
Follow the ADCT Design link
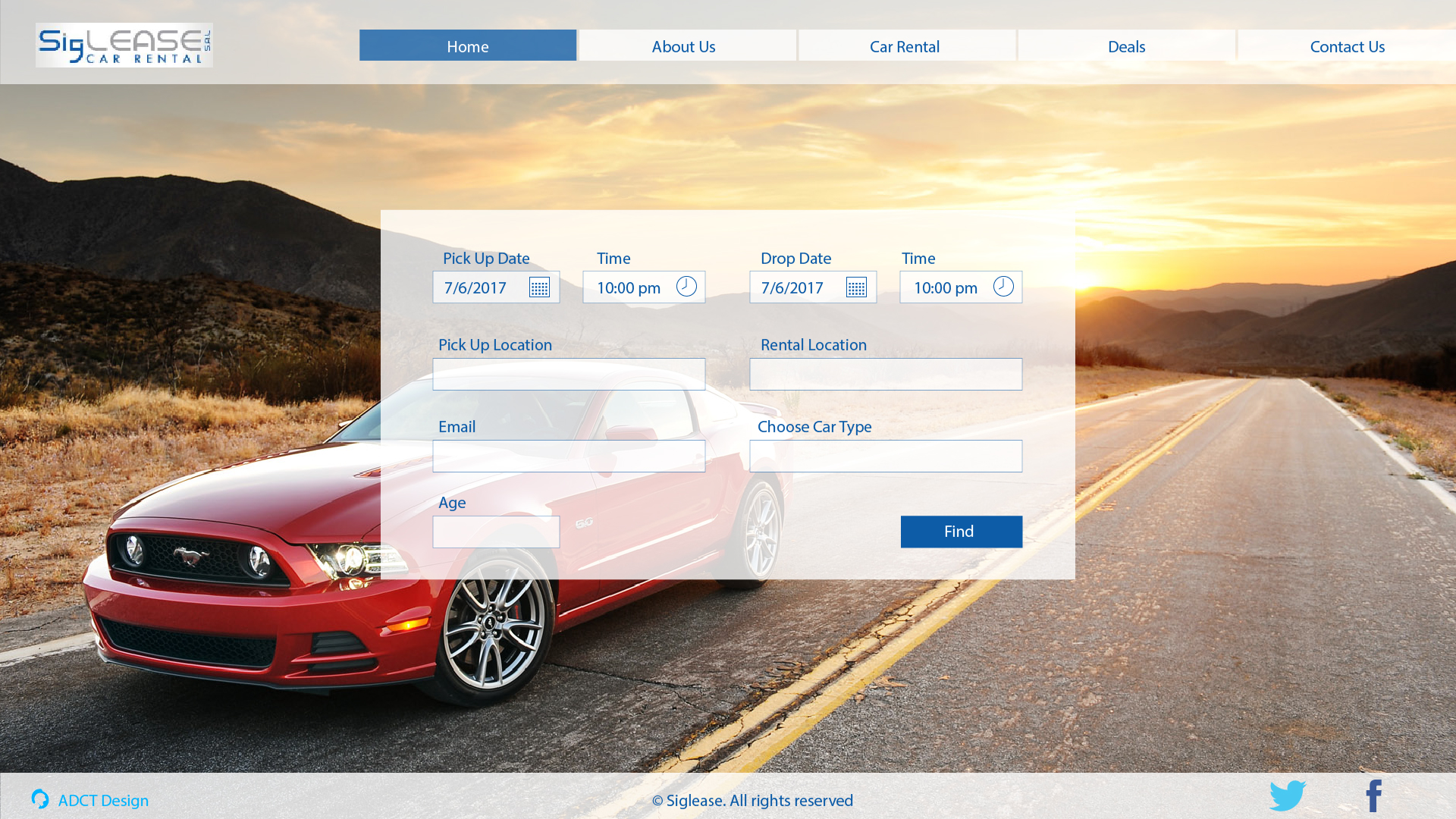click(x=103, y=801)
